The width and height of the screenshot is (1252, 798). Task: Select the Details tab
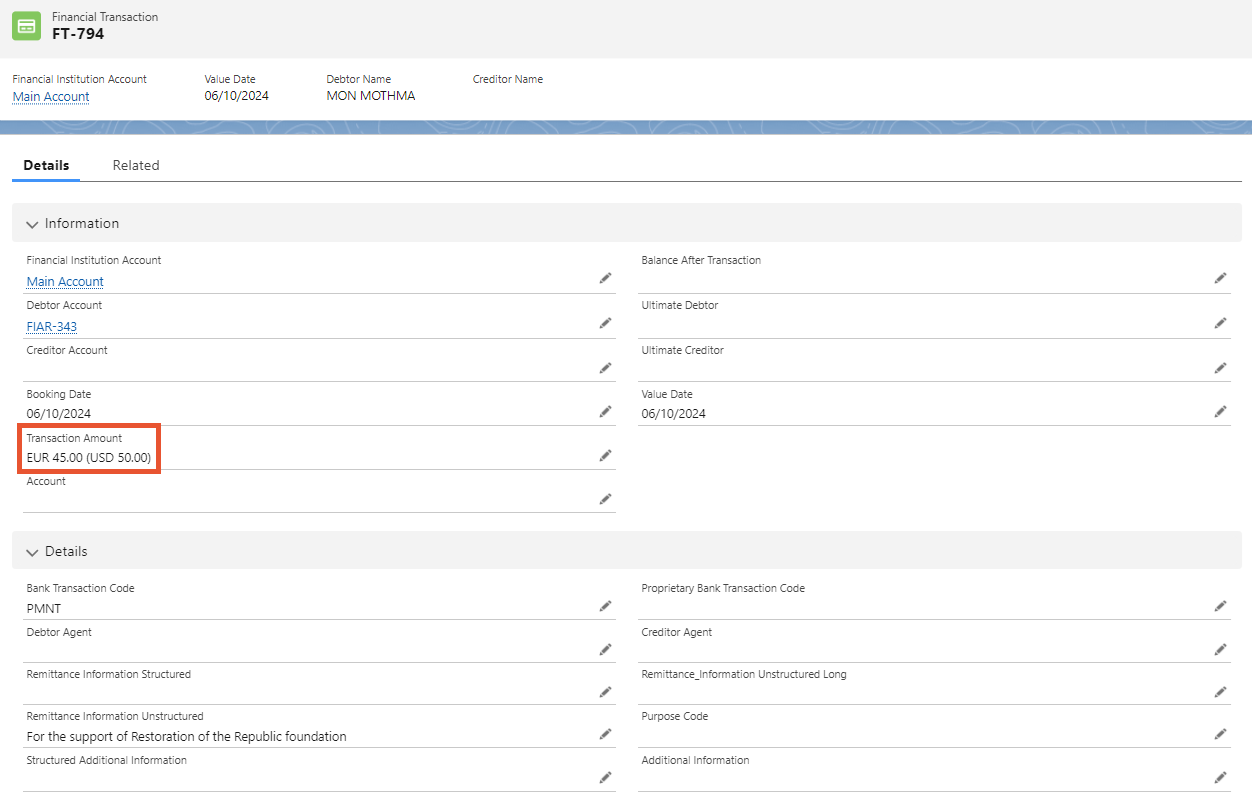[46, 165]
